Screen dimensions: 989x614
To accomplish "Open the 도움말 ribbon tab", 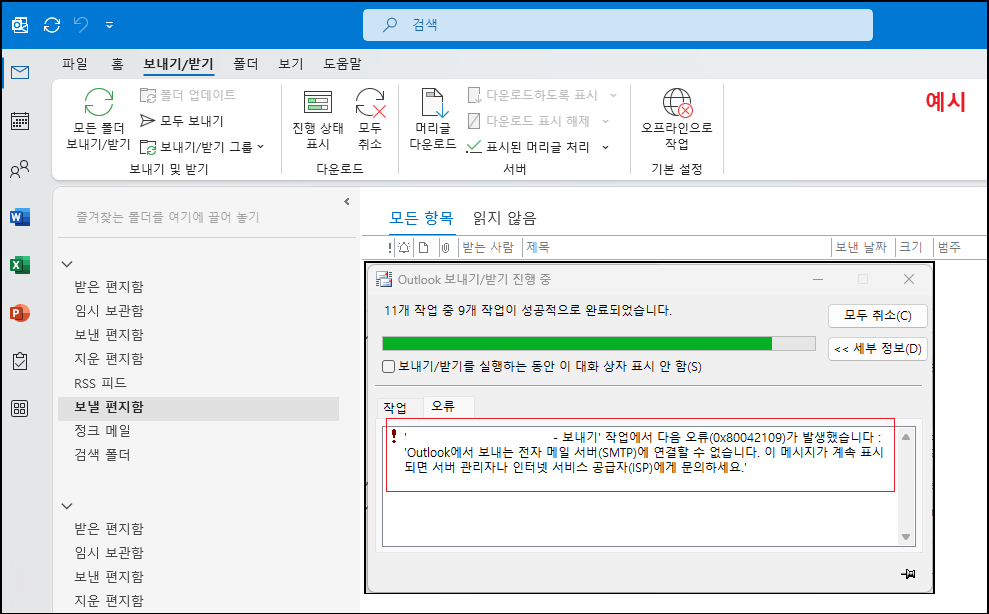I will [342, 64].
